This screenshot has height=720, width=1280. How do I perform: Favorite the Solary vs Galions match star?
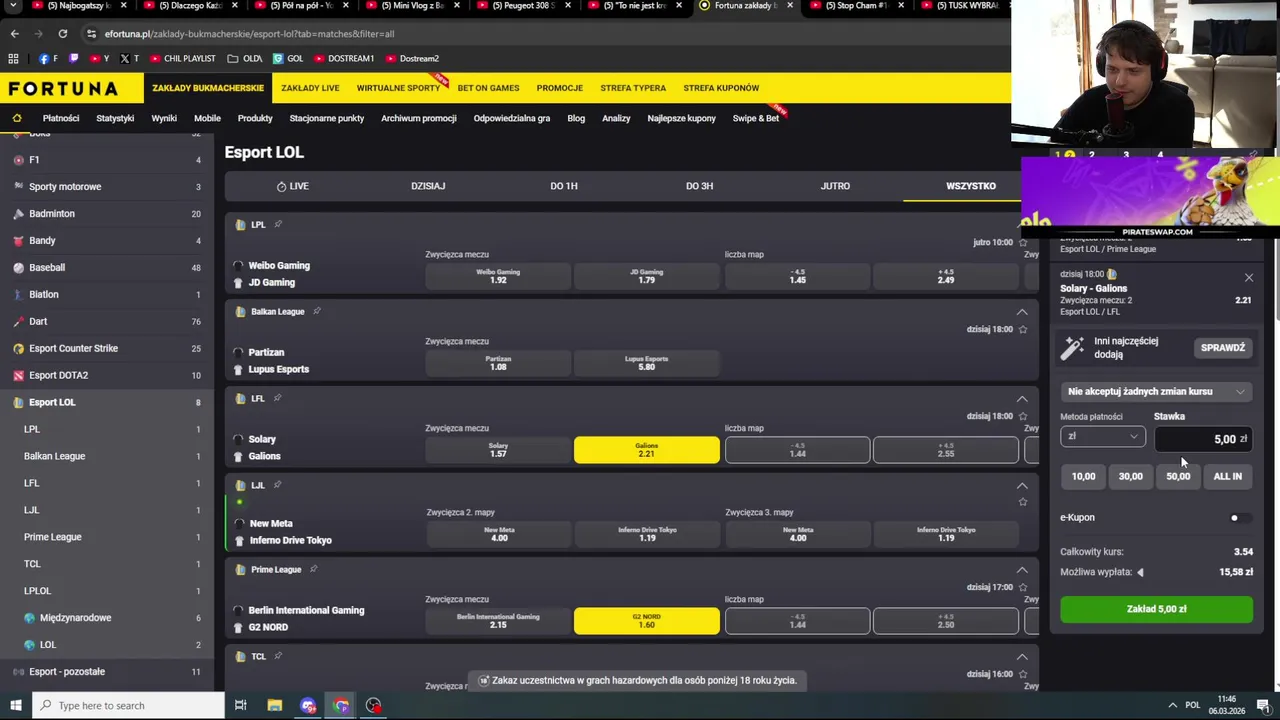pos(1022,416)
